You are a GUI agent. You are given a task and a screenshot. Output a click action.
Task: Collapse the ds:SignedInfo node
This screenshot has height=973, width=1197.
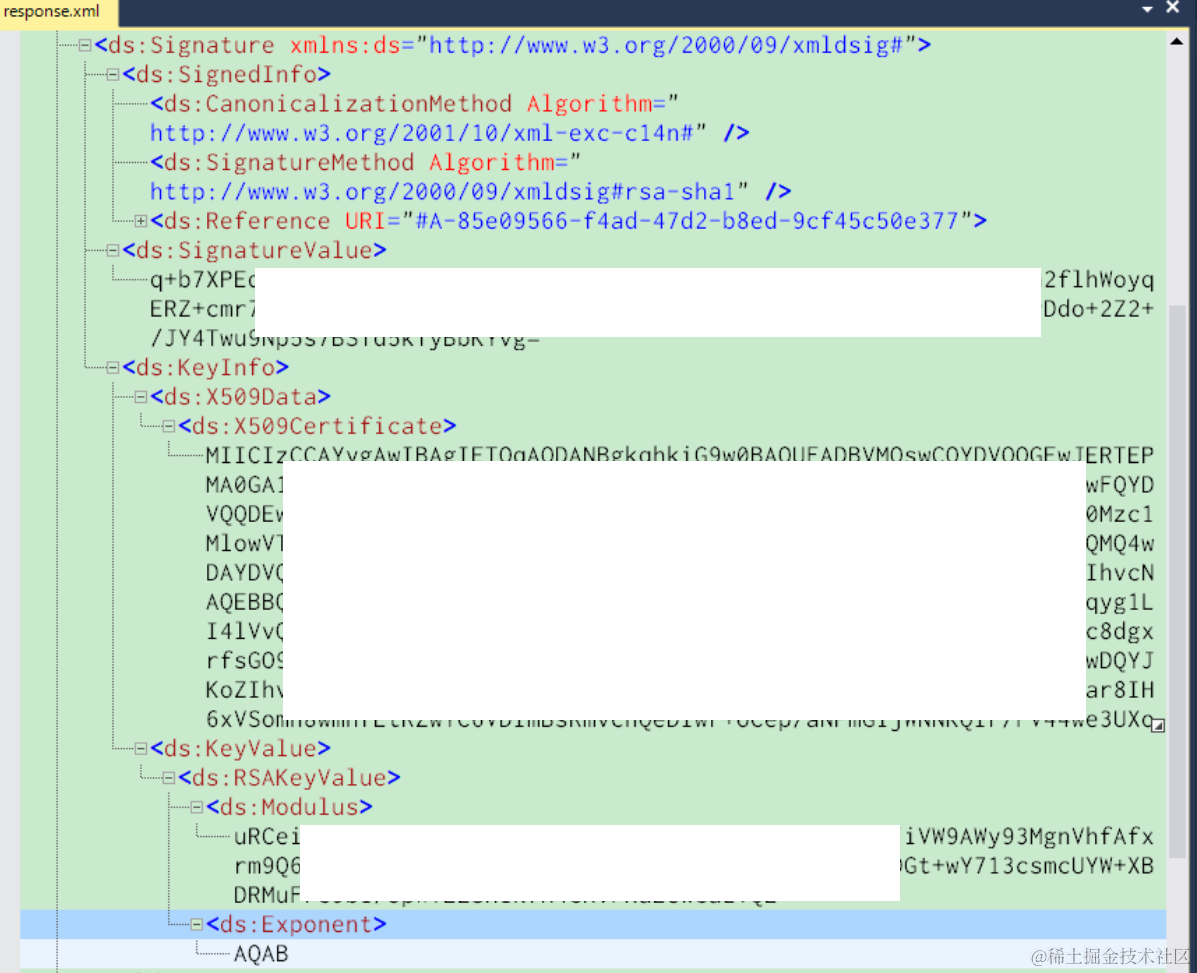point(113,75)
